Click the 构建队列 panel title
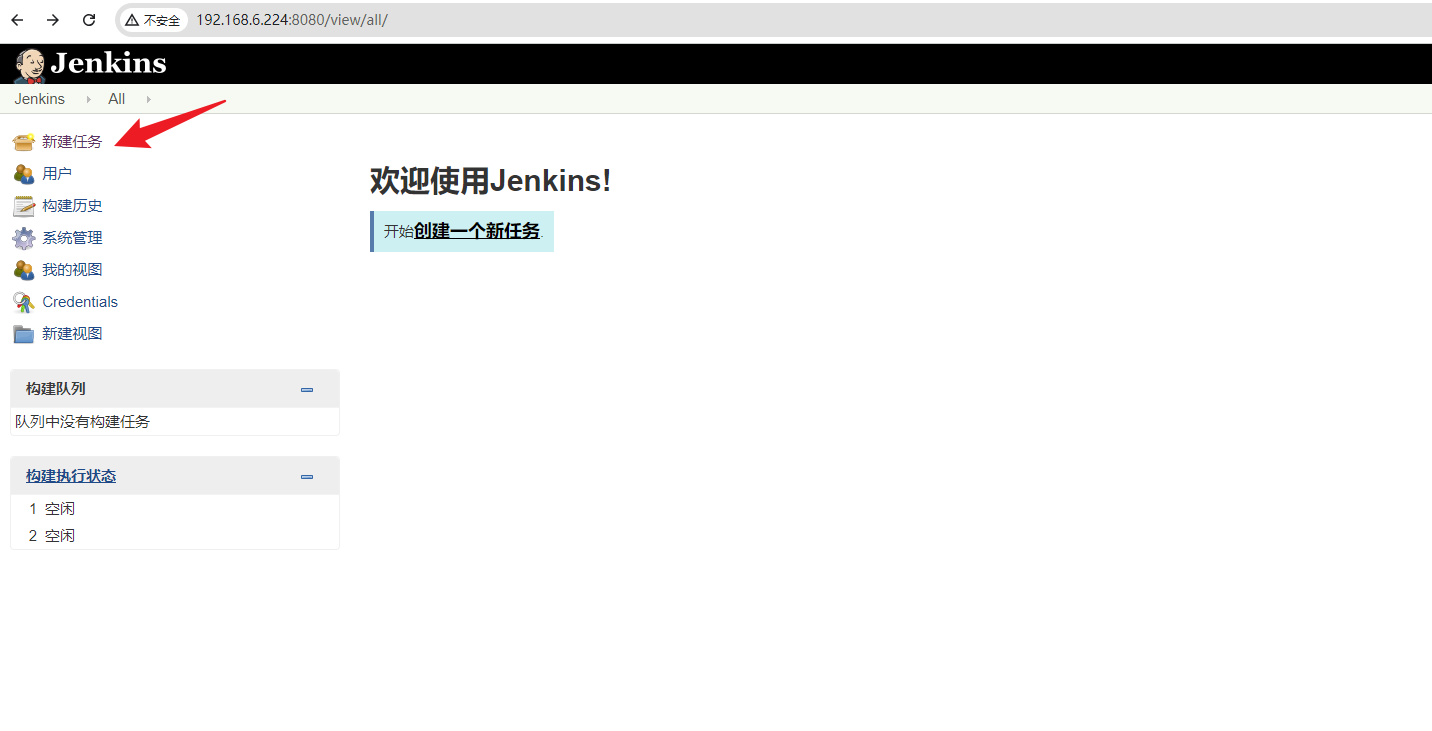Viewport: 1432px width, 731px height. (56, 389)
